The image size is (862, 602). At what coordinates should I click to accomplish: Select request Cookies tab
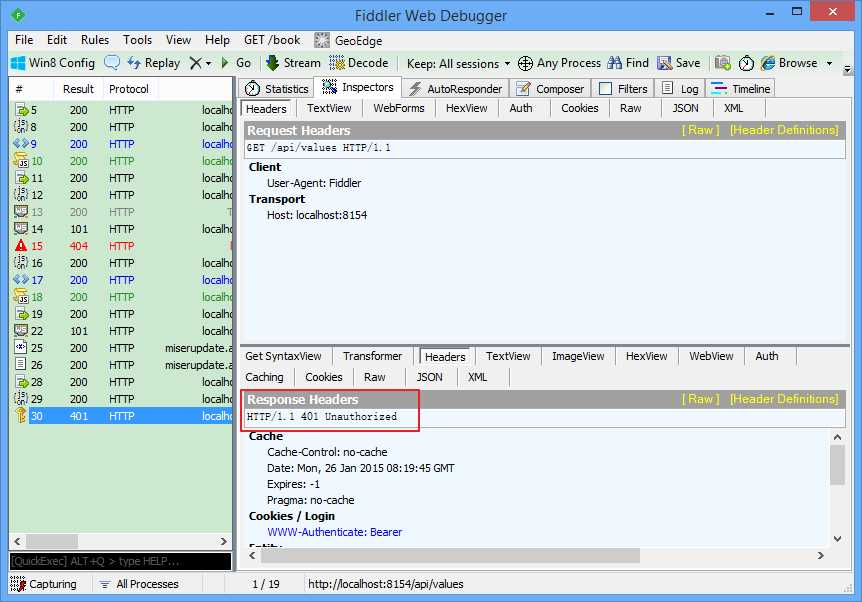[579, 108]
